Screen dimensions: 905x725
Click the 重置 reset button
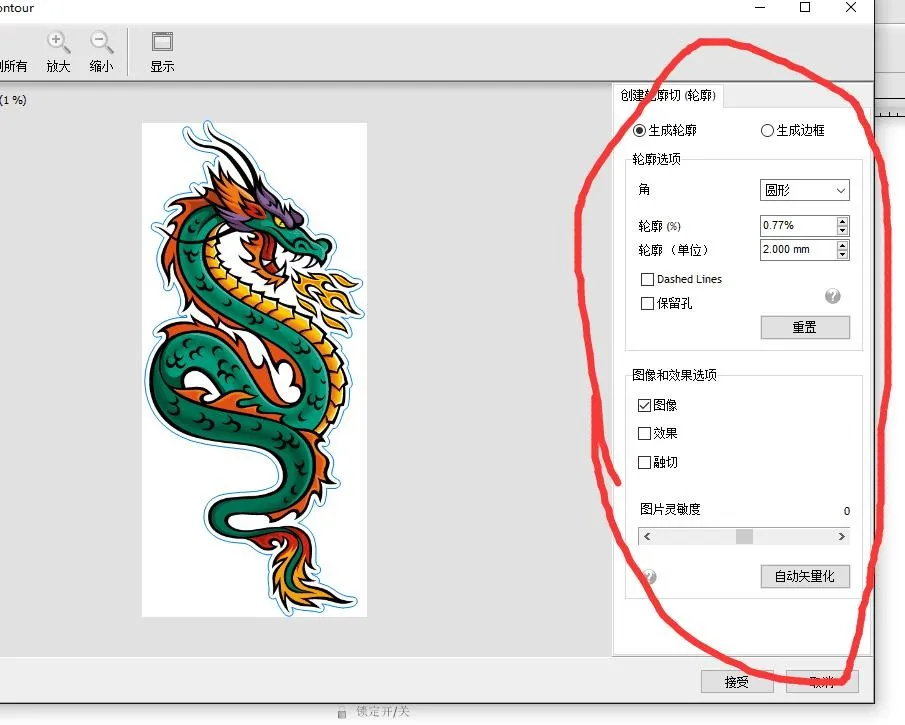tap(805, 327)
